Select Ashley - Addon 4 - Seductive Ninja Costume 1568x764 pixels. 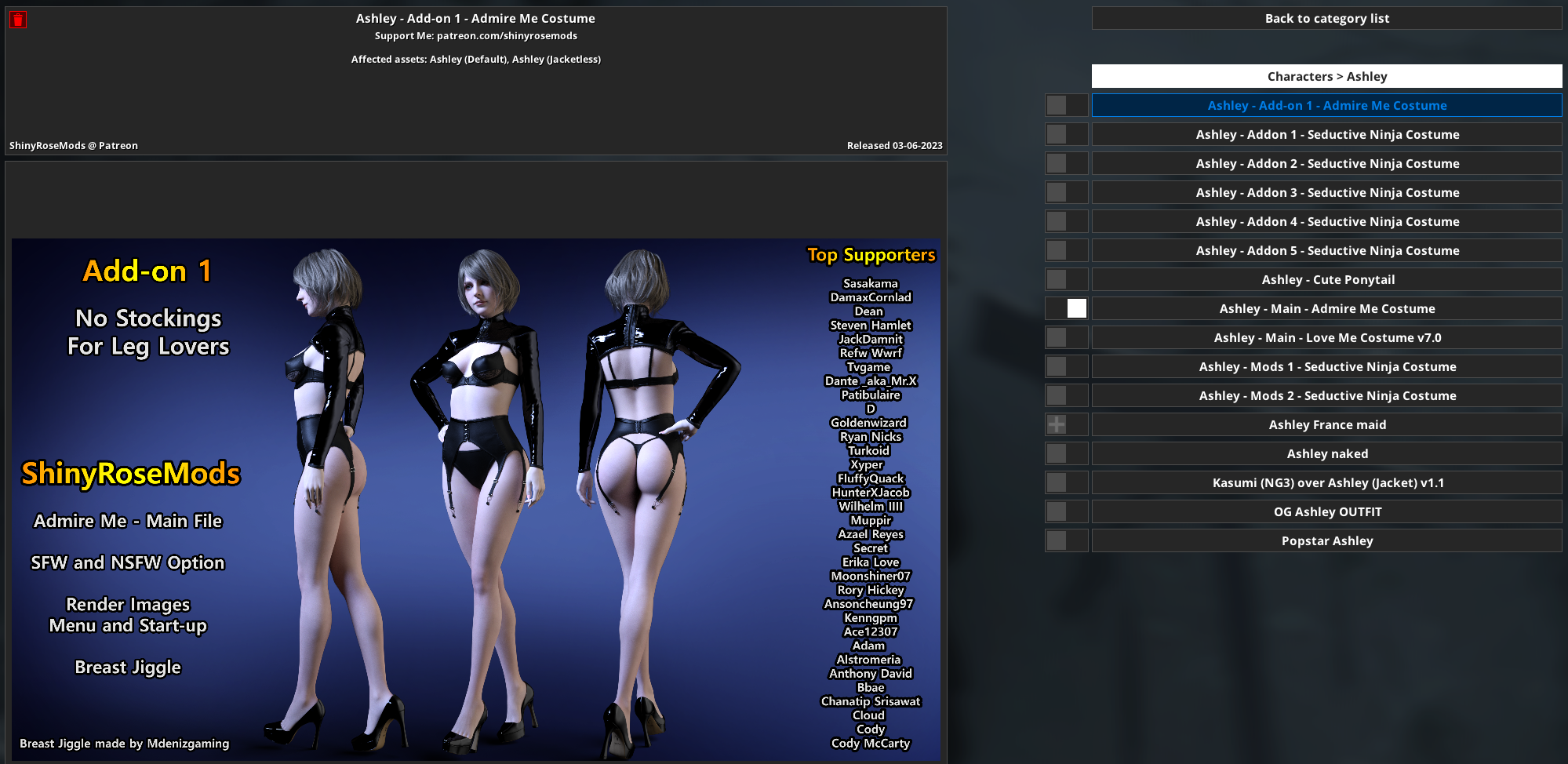click(1326, 221)
